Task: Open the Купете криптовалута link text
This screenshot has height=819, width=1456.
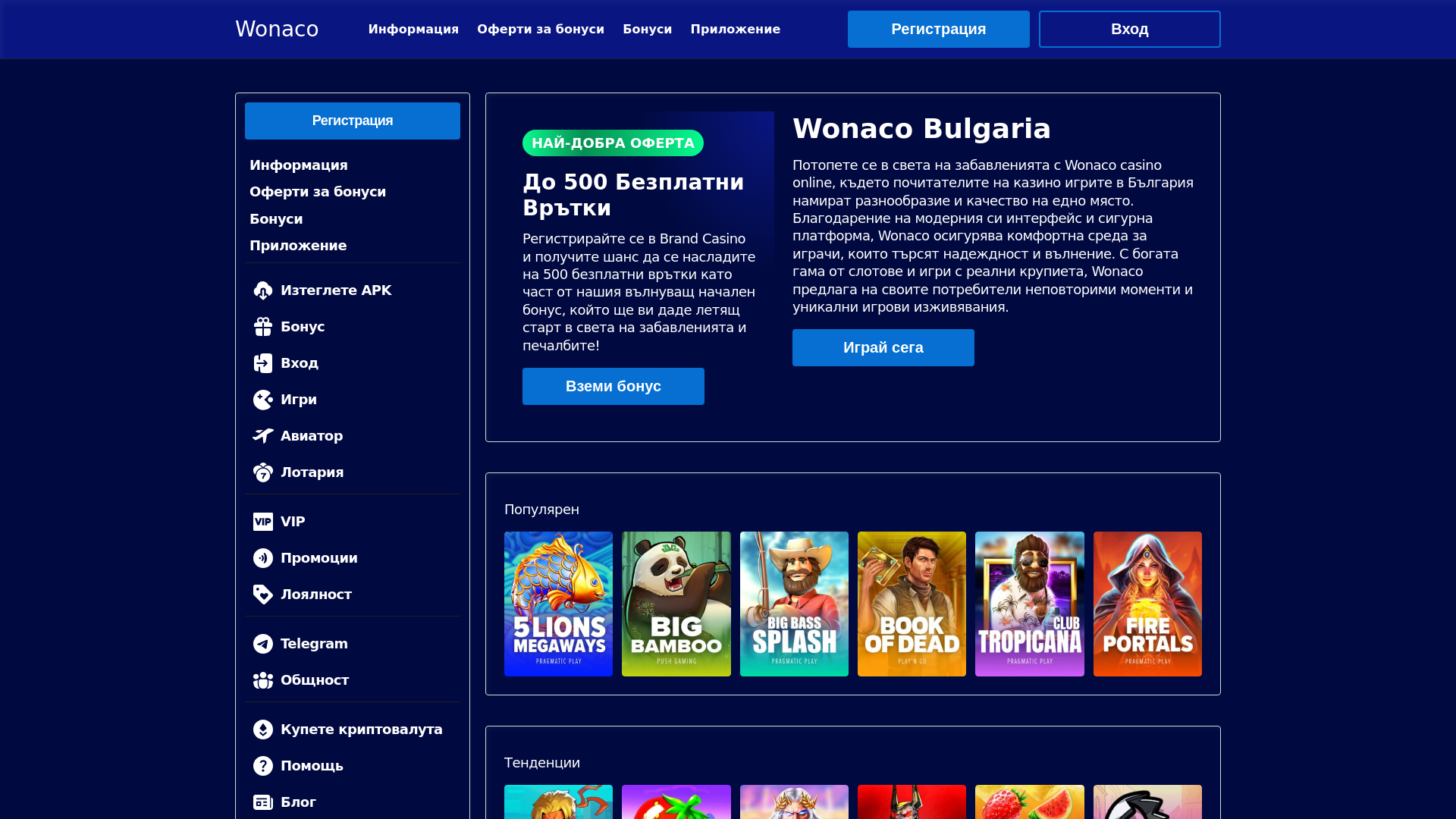Action: (x=362, y=730)
